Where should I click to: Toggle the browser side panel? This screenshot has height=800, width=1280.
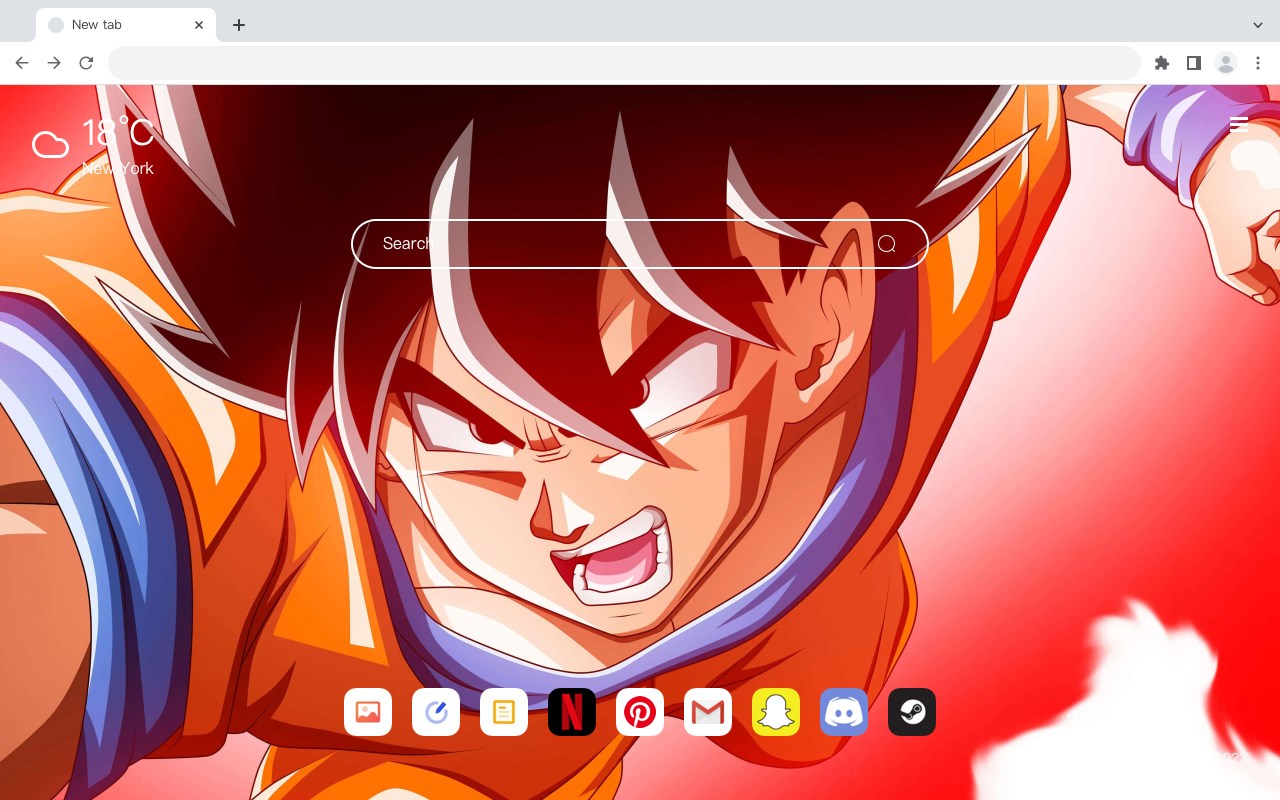point(1194,63)
